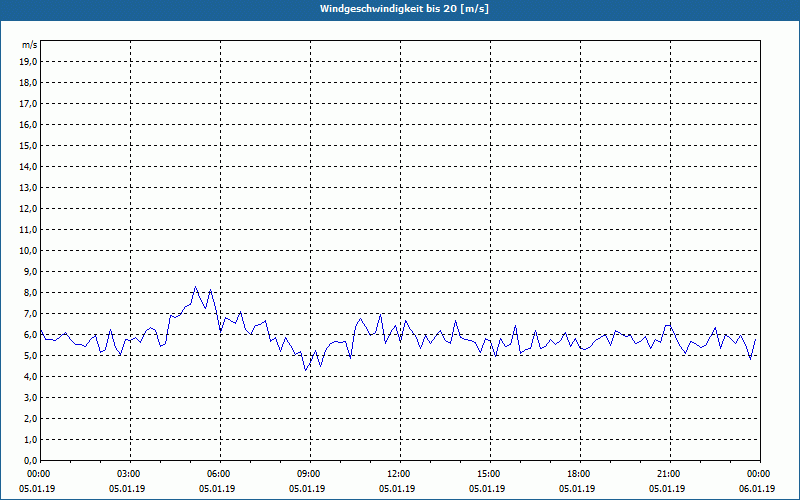
Task: Click the '7,0' y-axis label
Action: pyautogui.click(x=30, y=314)
